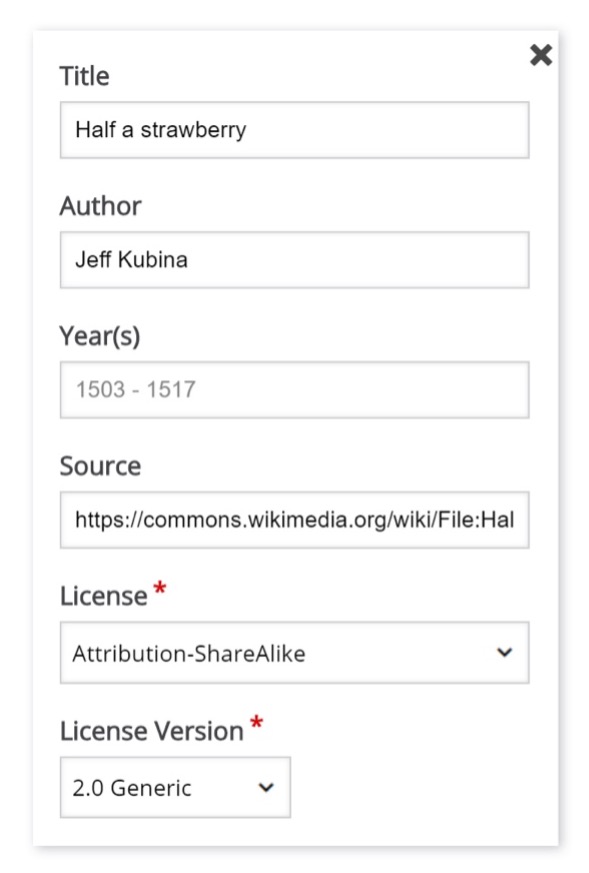Click the chevron beside 2.0 Generic

(x=266, y=787)
